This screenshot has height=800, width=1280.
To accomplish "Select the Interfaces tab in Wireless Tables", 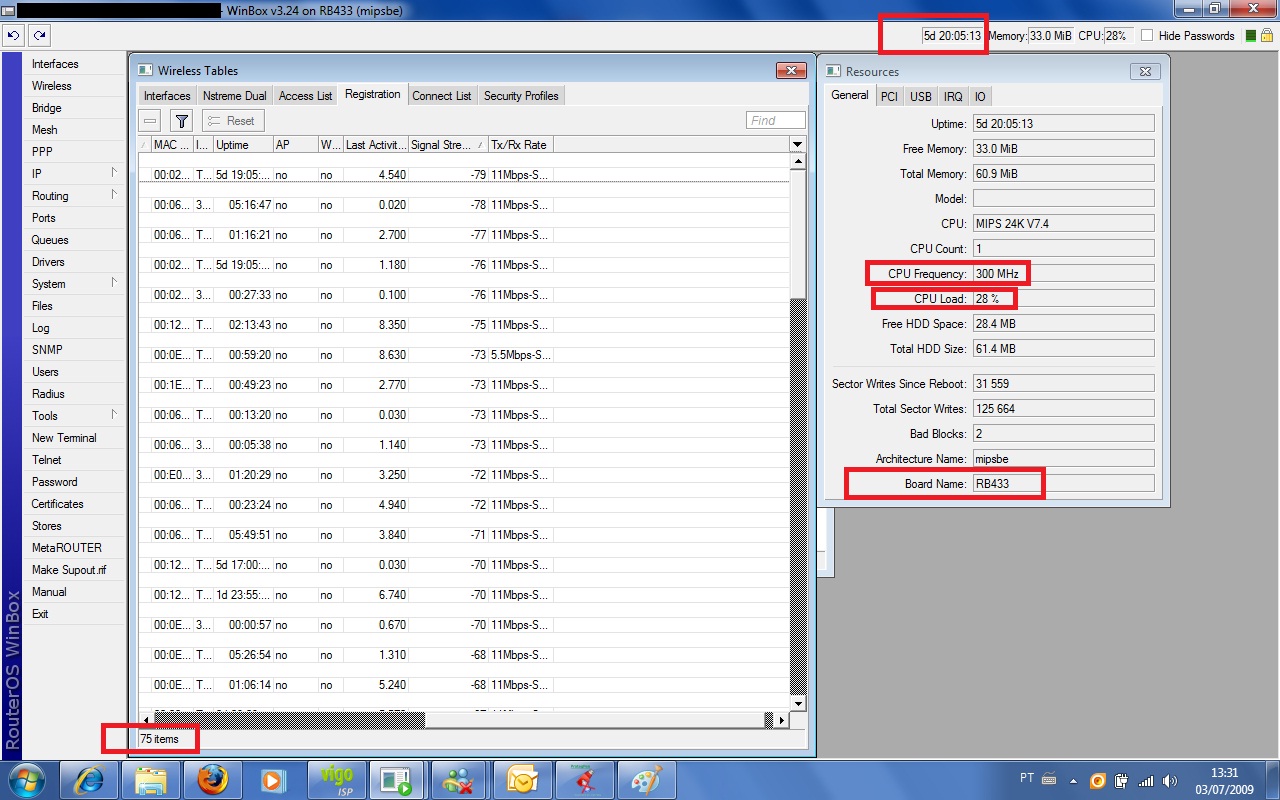I will coord(167,96).
